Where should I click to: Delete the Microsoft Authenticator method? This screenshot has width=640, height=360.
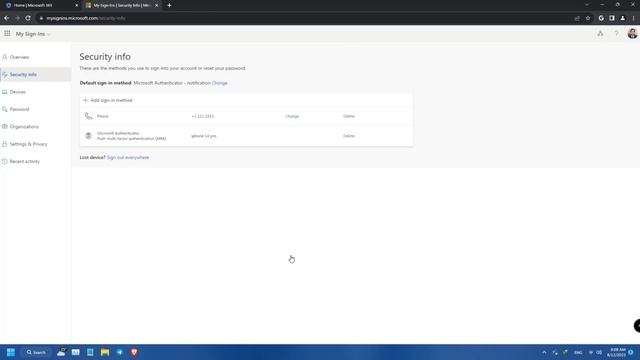[349, 136]
